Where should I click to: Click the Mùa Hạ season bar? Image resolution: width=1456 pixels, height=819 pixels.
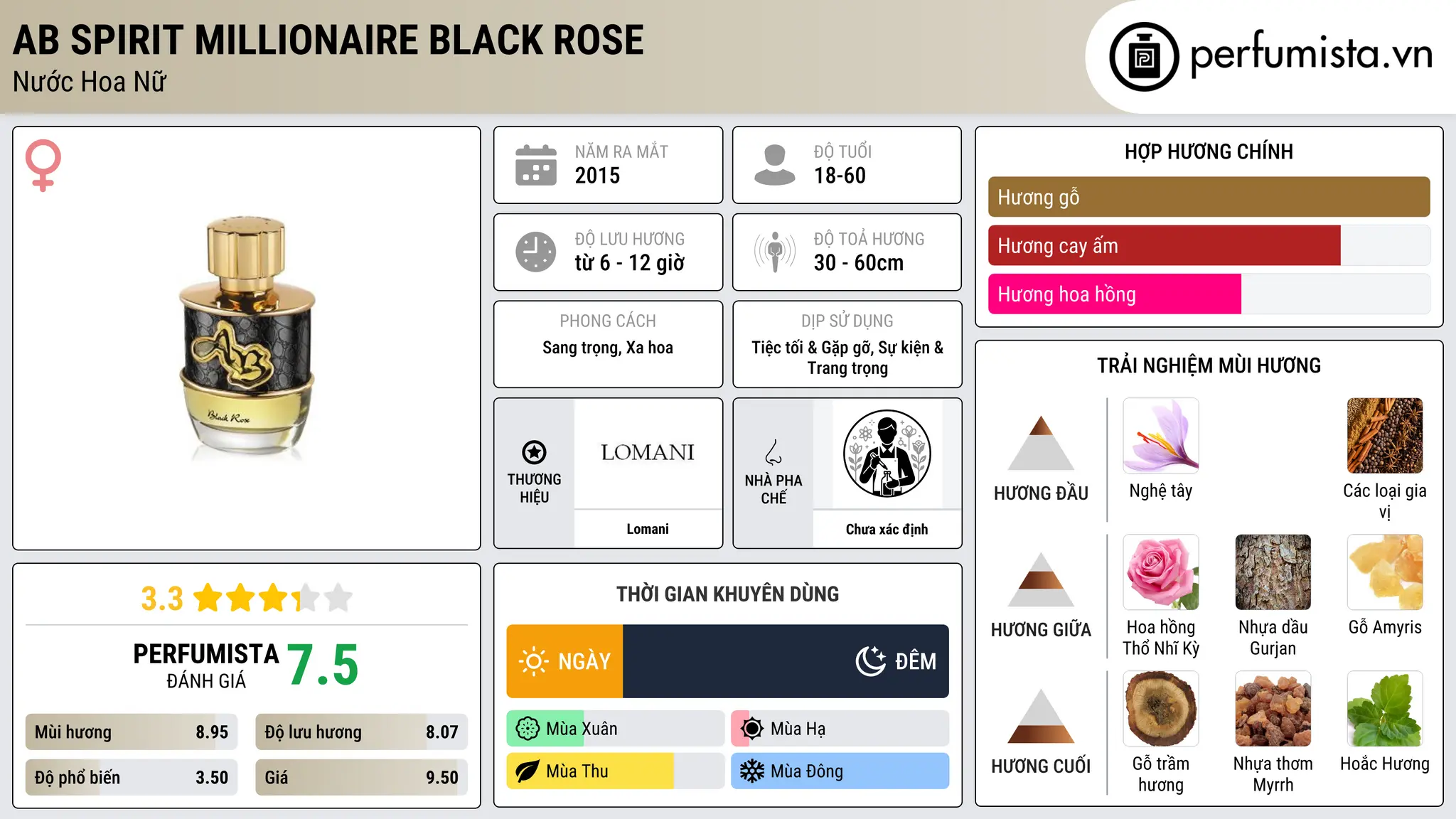coord(840,729)
